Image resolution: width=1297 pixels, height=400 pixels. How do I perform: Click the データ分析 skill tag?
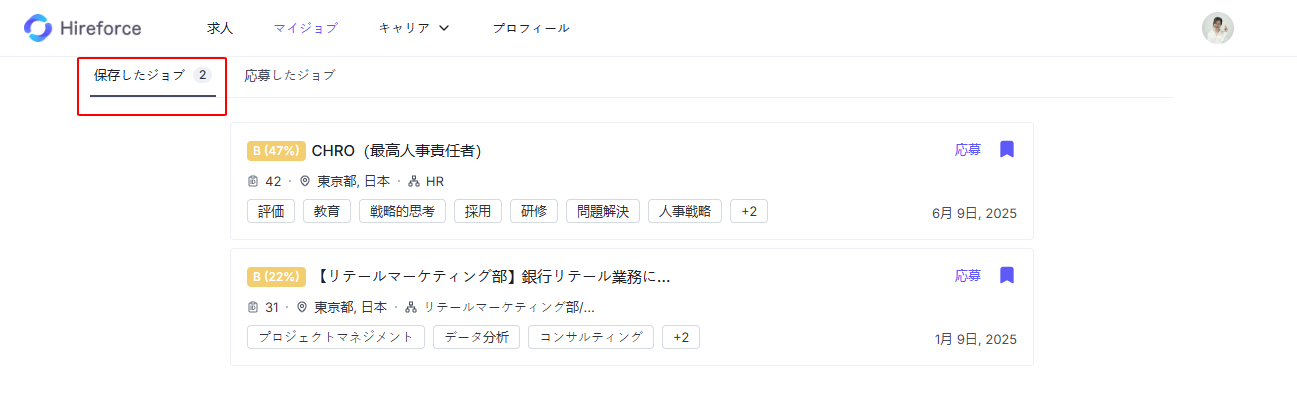click(x=476, y=337)
